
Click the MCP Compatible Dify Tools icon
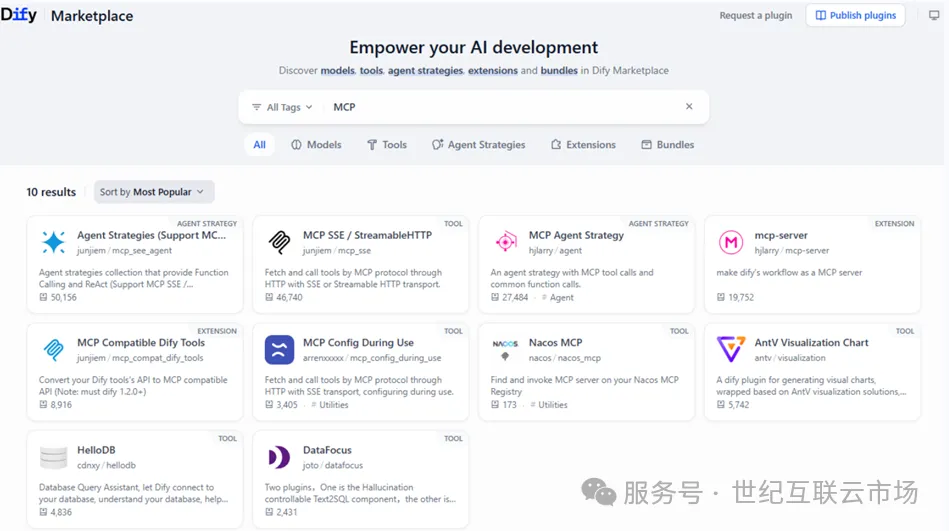click(x=53, y=349)
